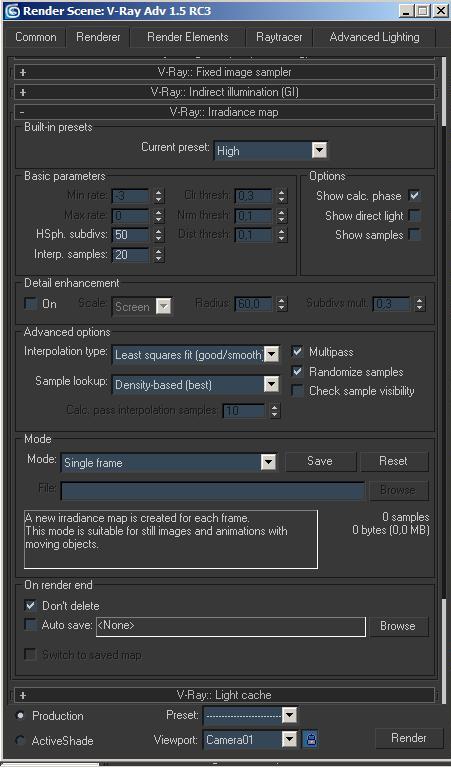
Task: Click the irradiance map mode description box
Action: point(171,539)
